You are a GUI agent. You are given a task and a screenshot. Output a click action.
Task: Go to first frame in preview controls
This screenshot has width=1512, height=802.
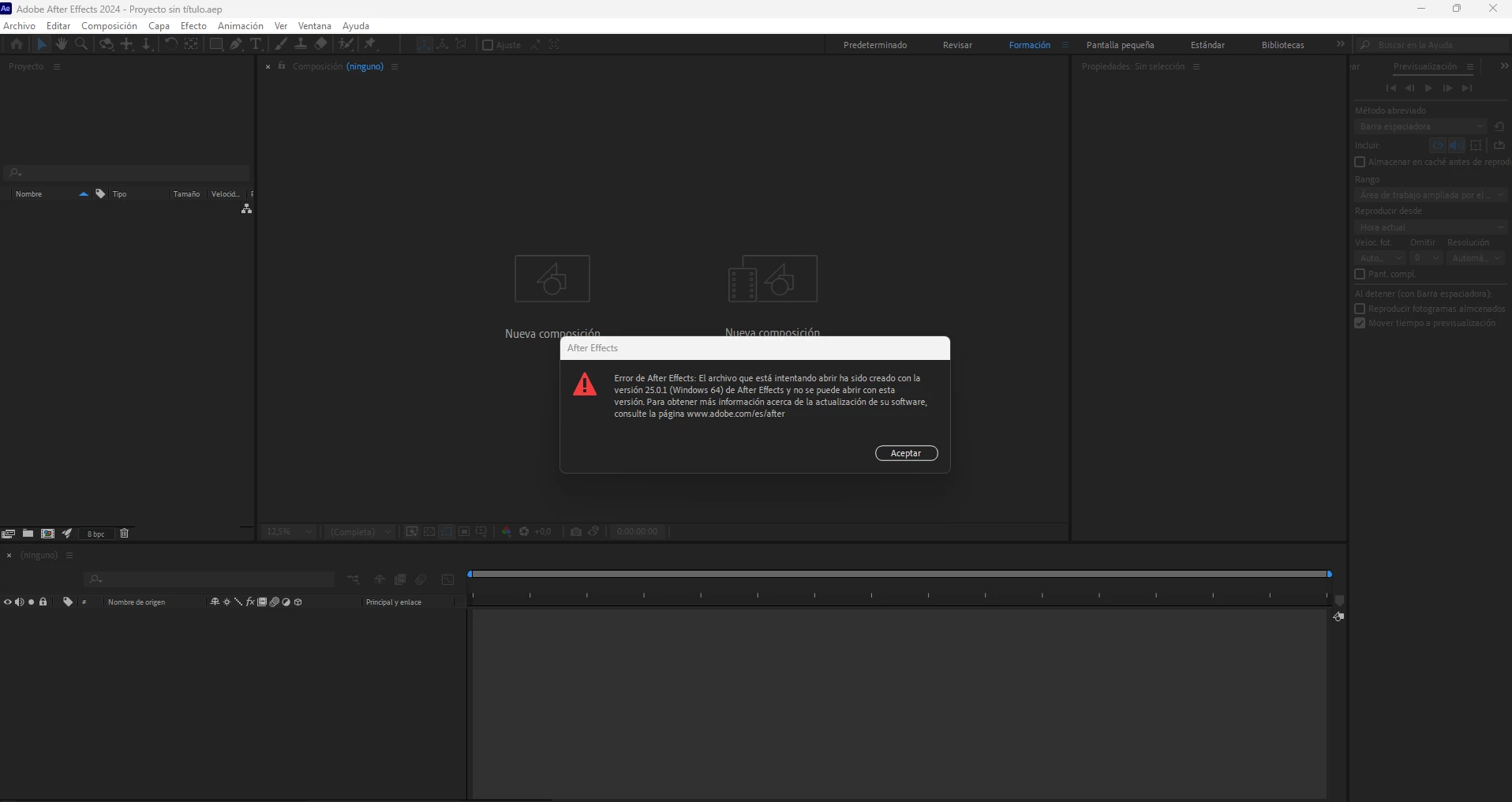(1391, 88)
